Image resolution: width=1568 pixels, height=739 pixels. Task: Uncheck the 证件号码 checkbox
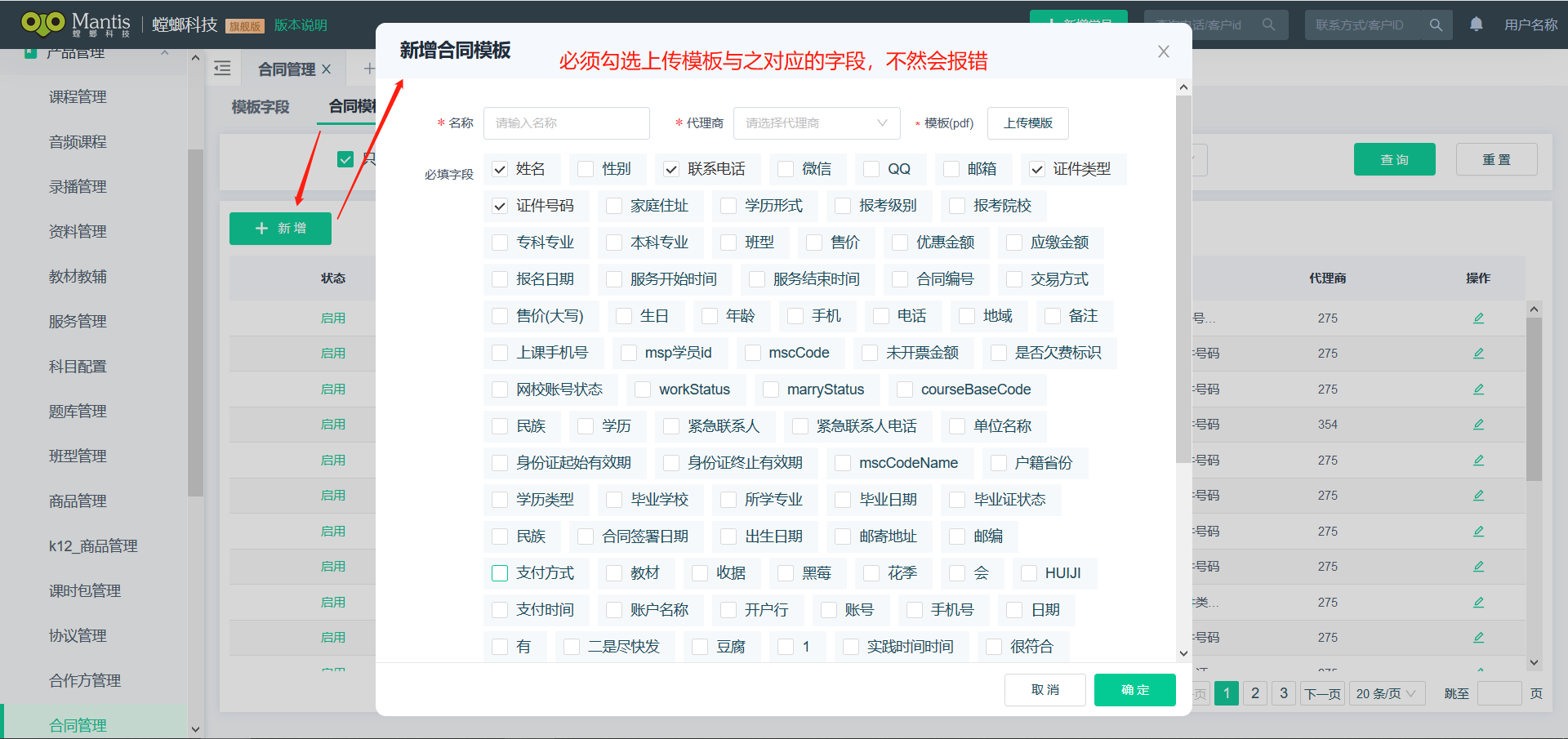pyautogui.click(x=500, y=206)
